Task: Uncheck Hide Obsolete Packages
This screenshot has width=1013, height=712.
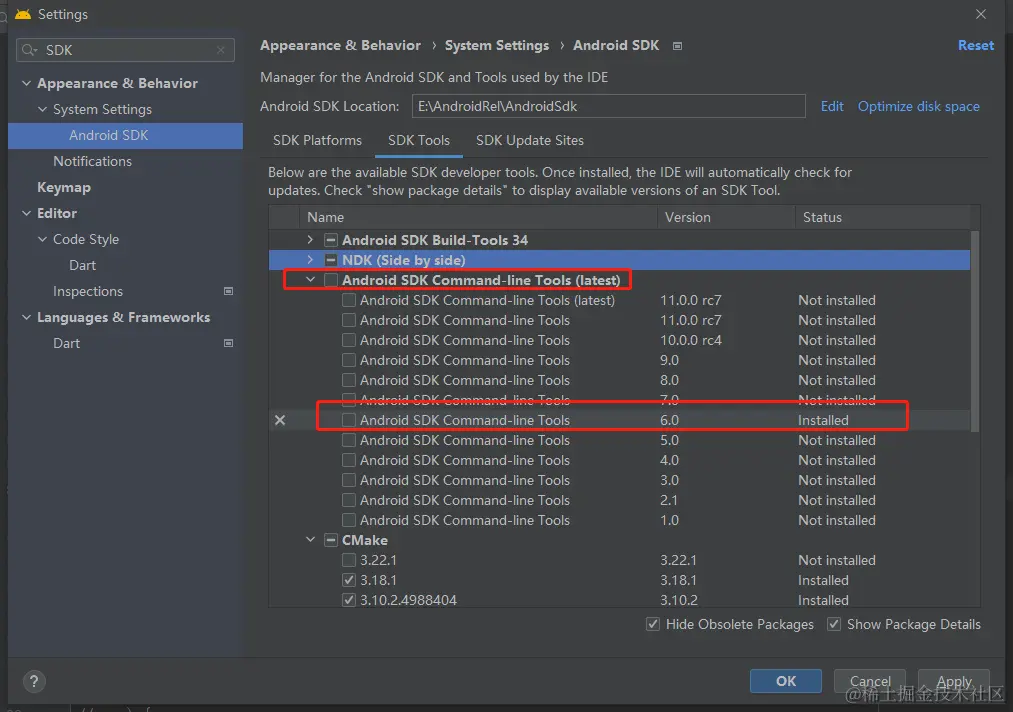Action: click(x=653, y=624)
